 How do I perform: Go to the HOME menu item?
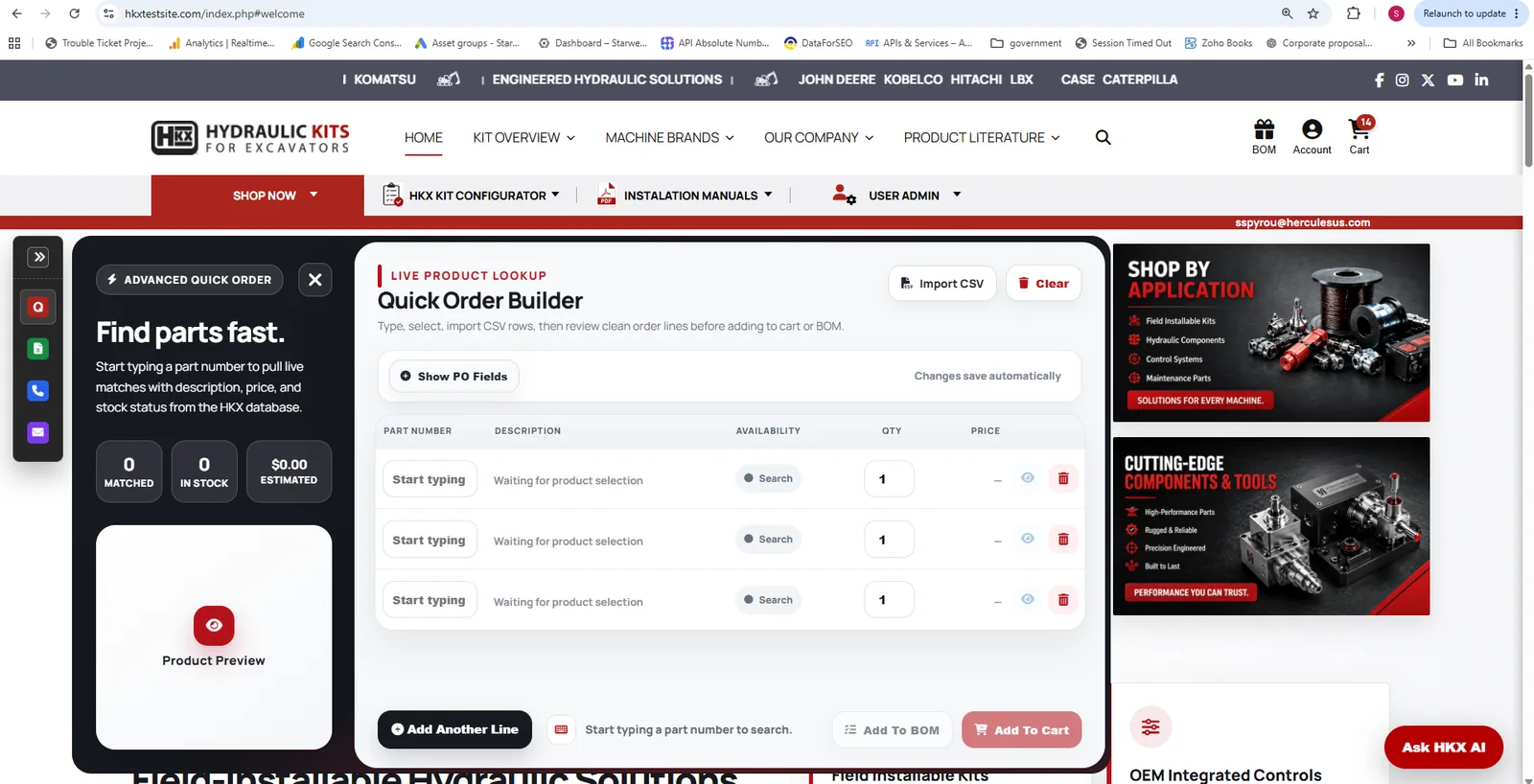(x=424, y=138)
